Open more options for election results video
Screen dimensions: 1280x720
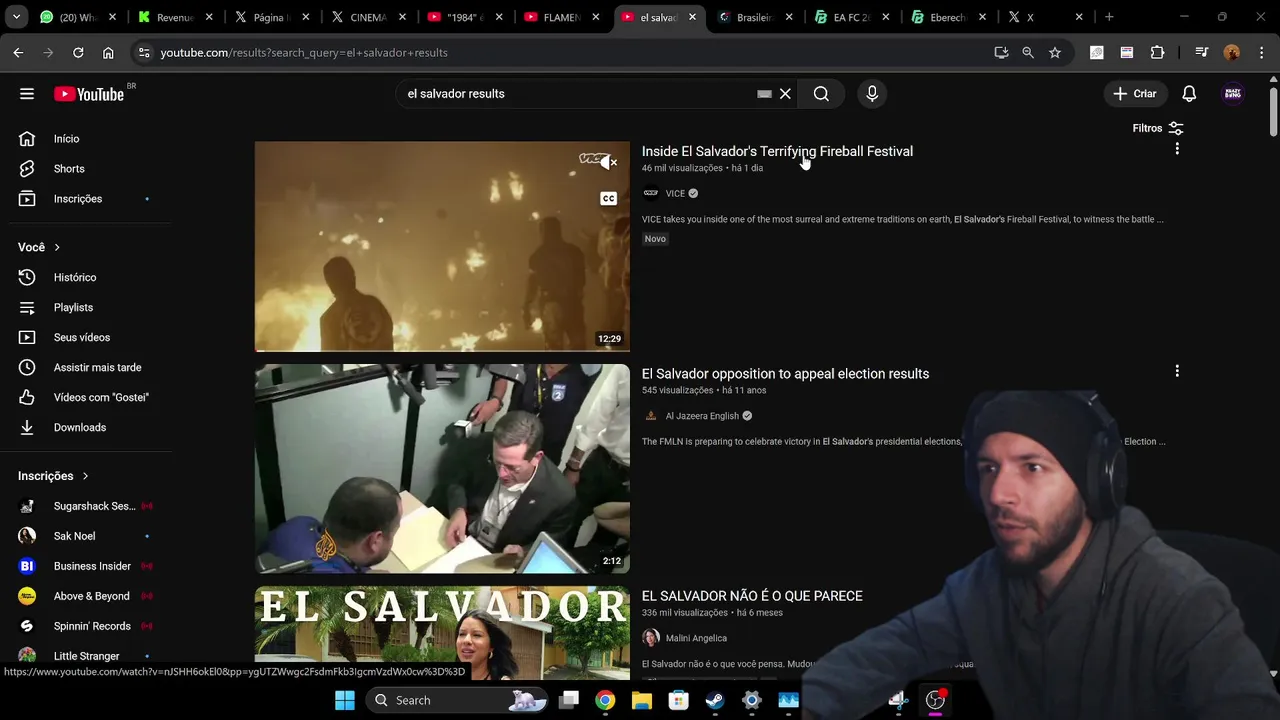coord(1177,371)
